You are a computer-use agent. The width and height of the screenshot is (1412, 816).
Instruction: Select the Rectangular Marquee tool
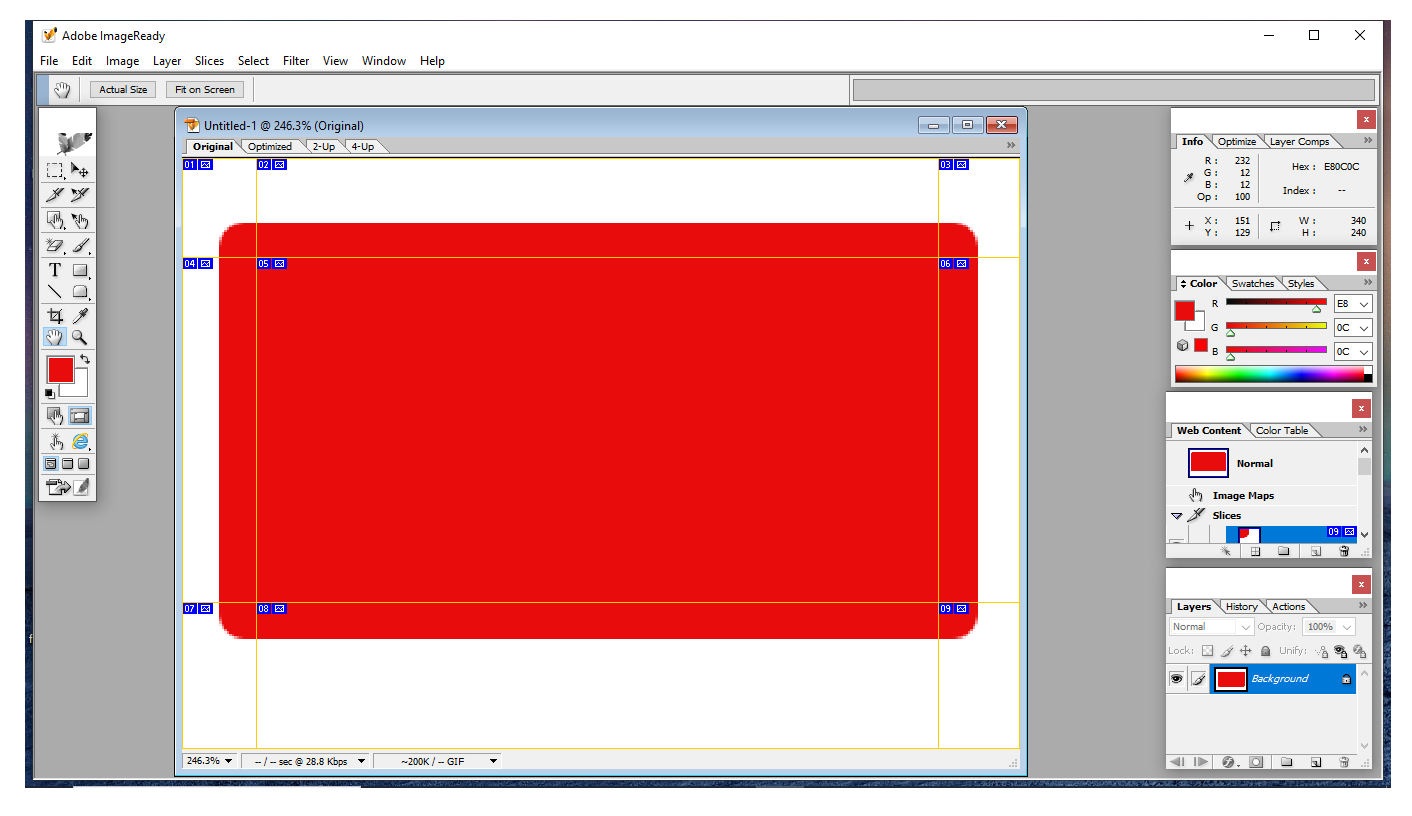click(x=55, y=170)
